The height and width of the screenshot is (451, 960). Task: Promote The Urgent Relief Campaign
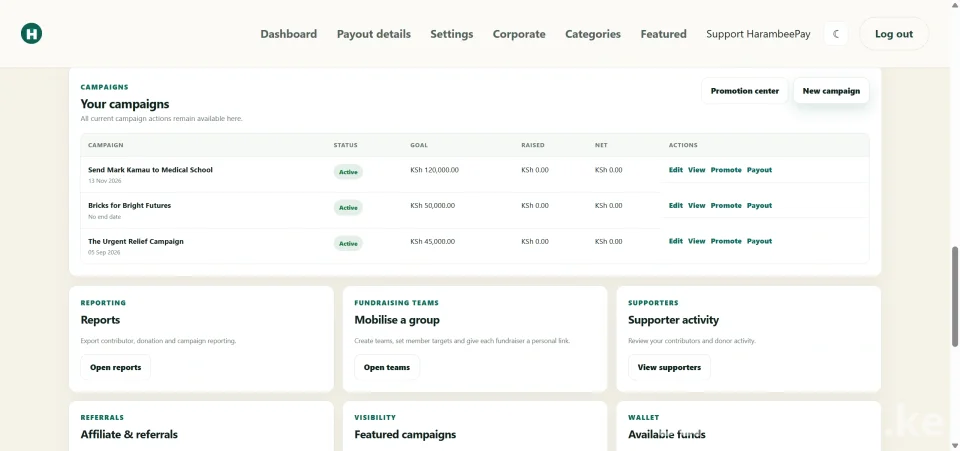[726, 241]
